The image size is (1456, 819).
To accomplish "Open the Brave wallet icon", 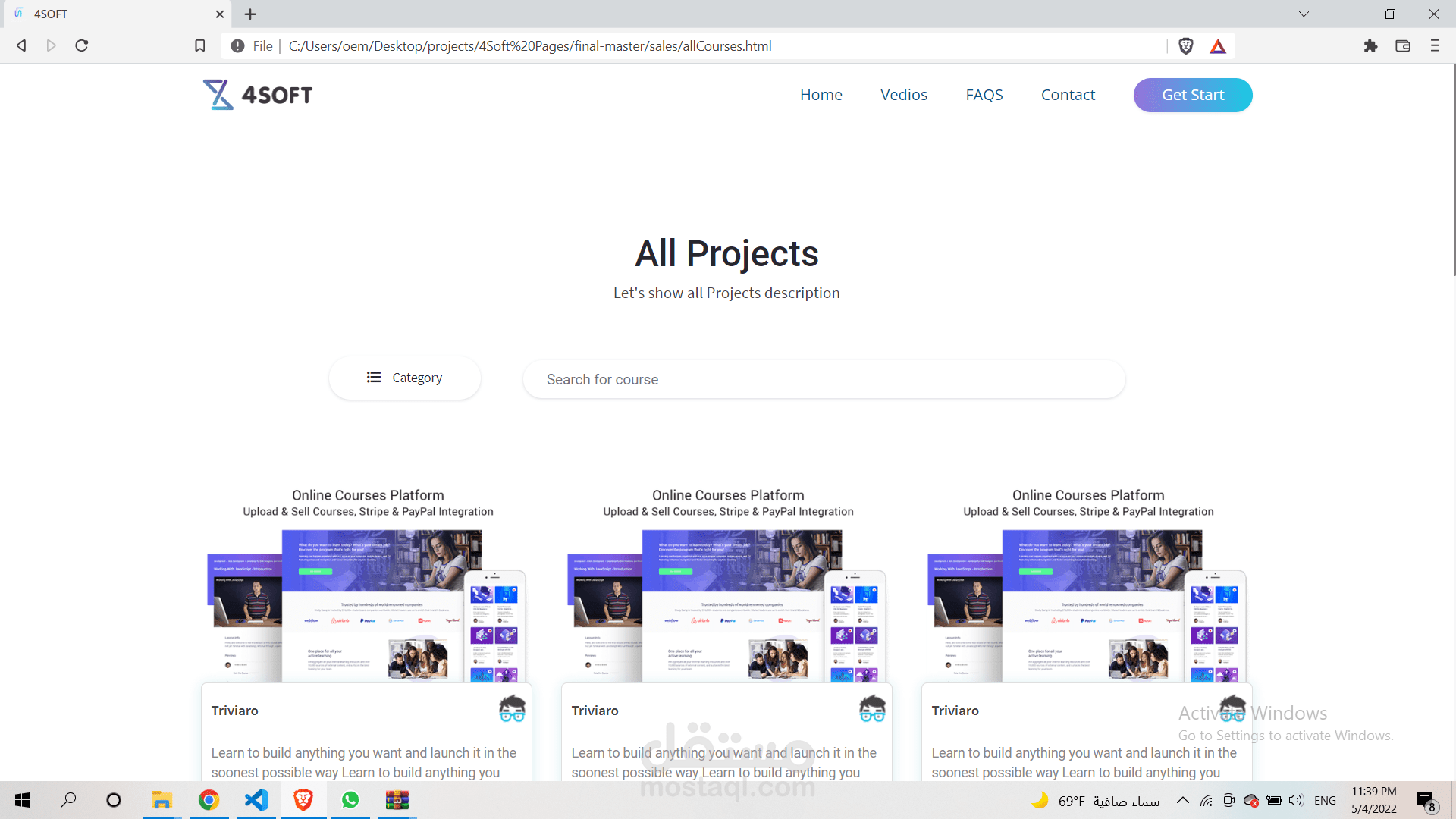I will coord(1403,46).
